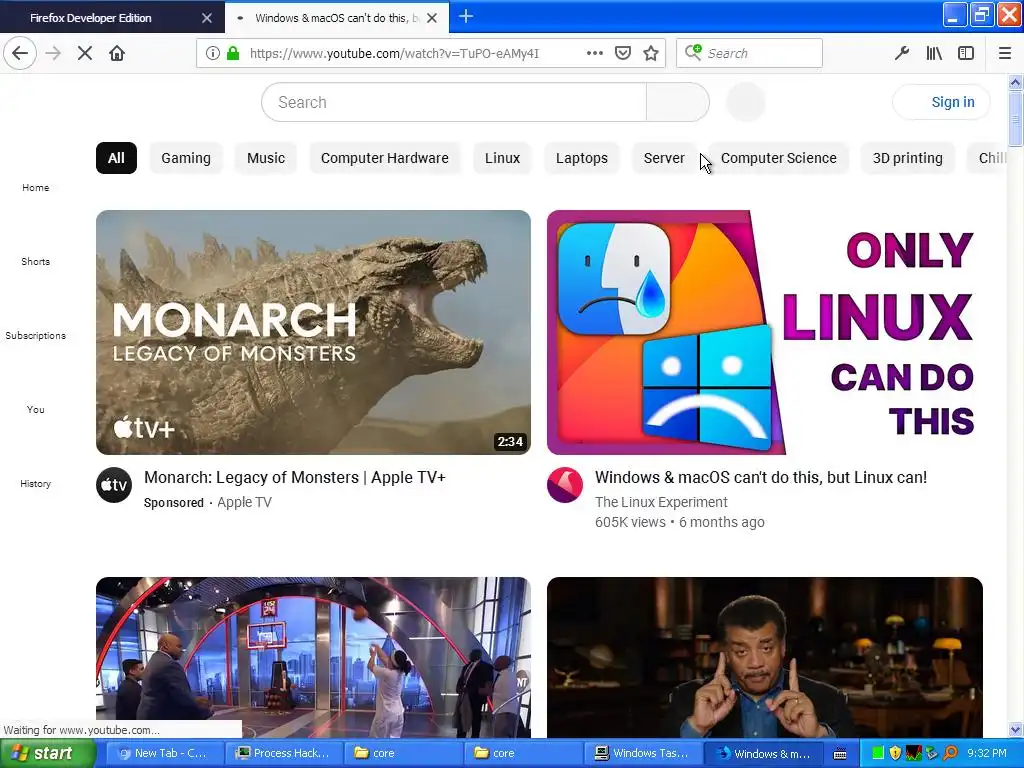Image resolution: width=1024 pixels, height=768 pixels.
Task: Click the page scrollbar down arrow
Action: pyautogui.click(x=1015, y=729)
